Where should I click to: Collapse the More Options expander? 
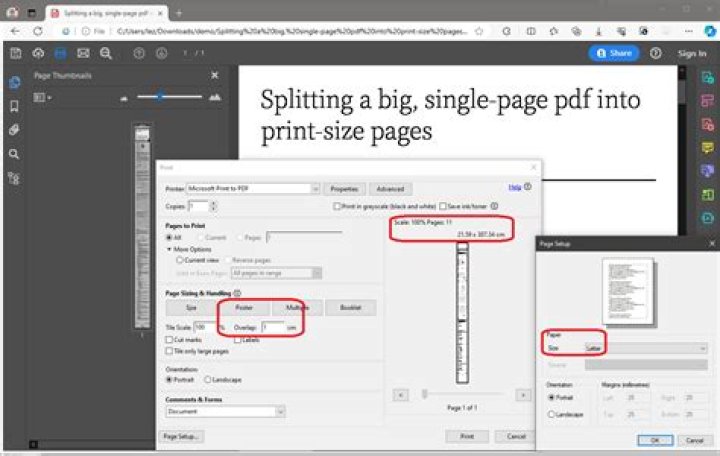point(169,249)
